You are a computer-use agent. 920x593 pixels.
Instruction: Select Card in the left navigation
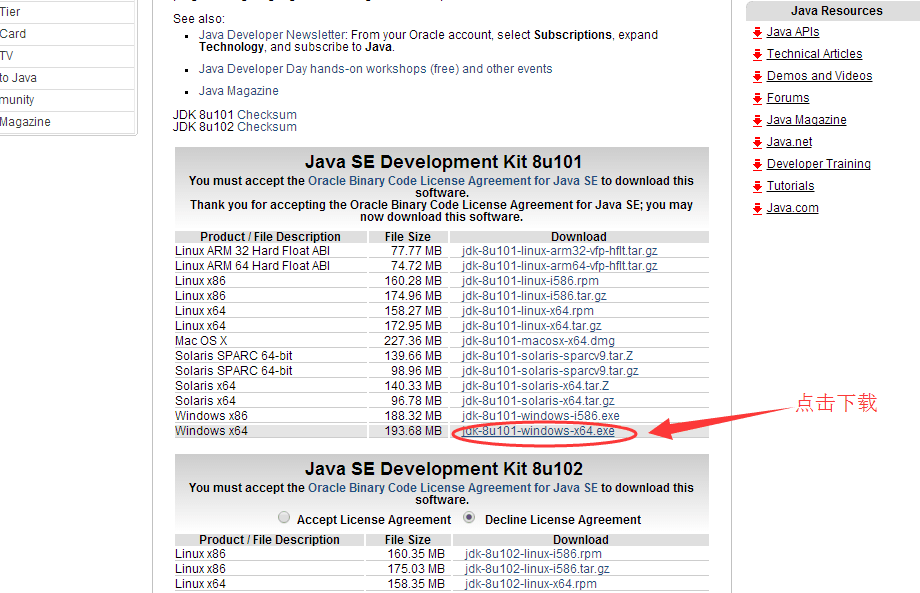[13, 33]
